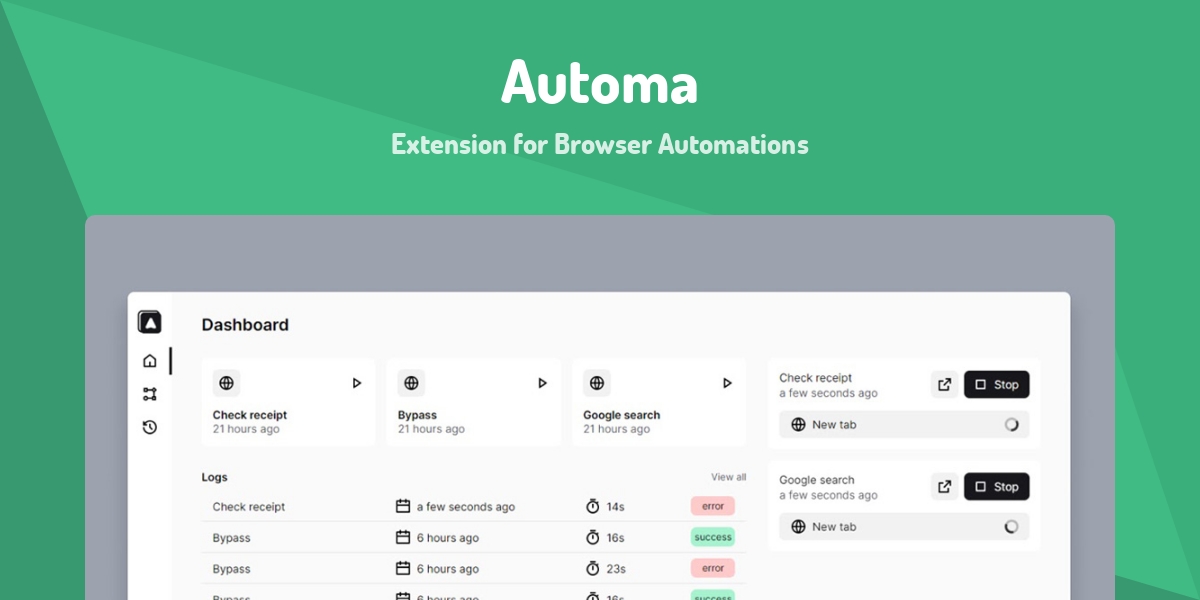Click globe icon on Bypass card
The image size is (1200, 600).
pos(411,383)
